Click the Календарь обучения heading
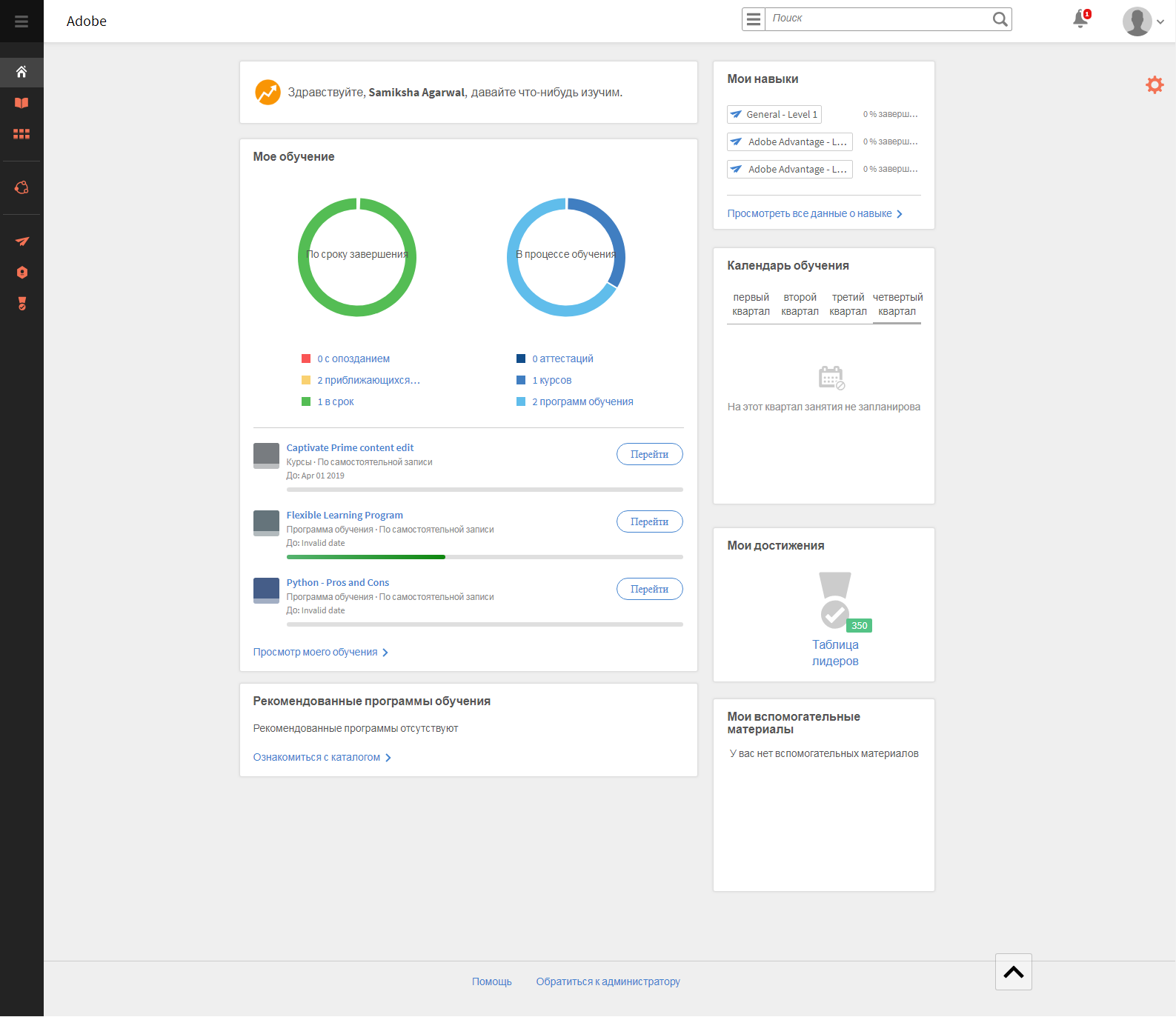Image resolution: width=1176 pixels, height=1017 pixels. [788, 265]
